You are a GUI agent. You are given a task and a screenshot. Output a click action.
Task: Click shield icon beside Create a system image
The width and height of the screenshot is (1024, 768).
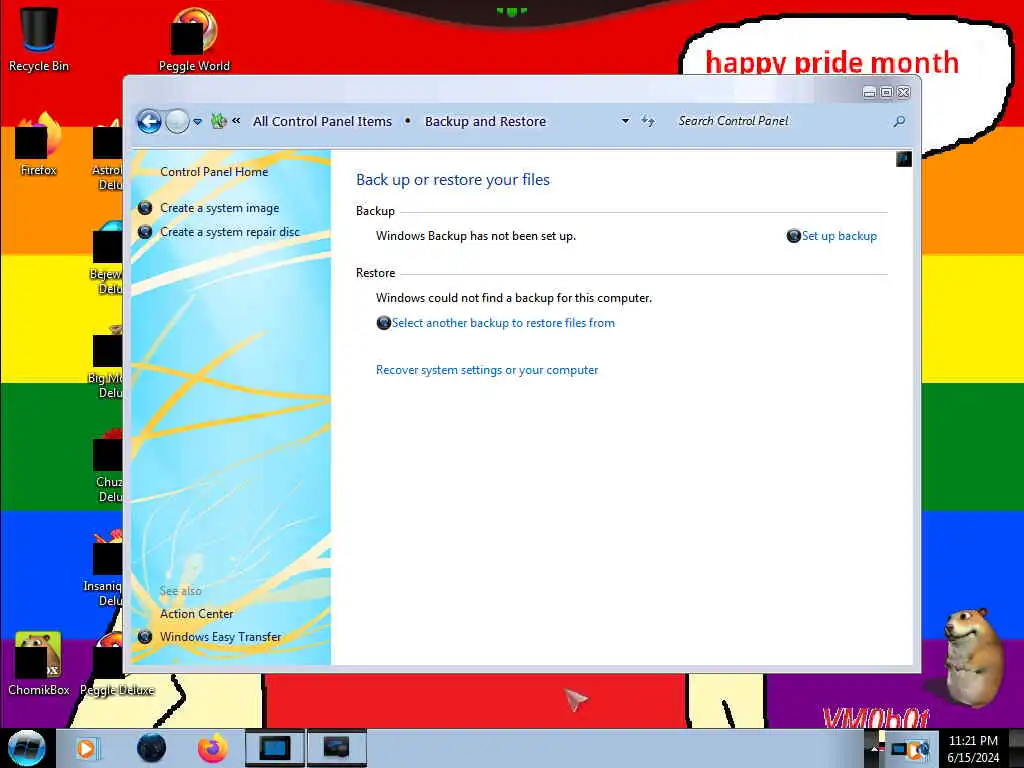pyautogui.click(x=145, y=208)
